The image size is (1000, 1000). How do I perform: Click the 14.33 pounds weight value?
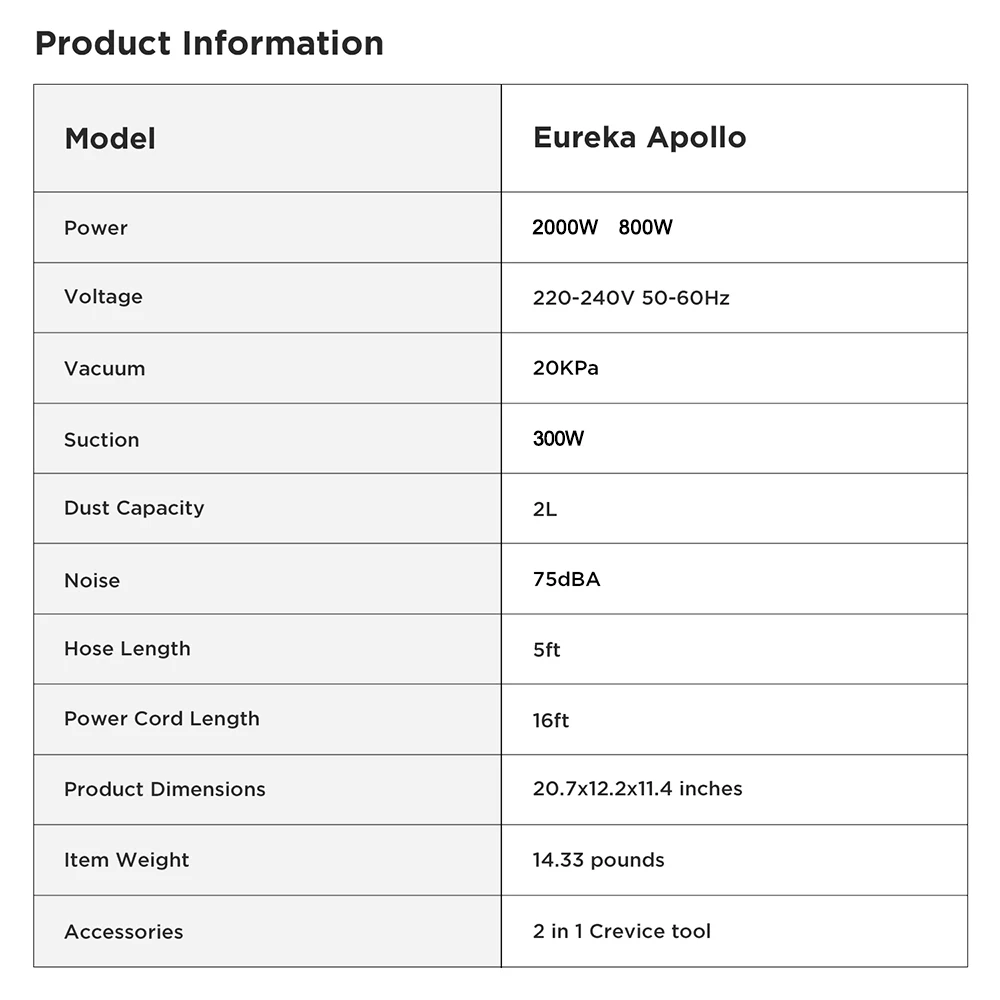point(598,860)
